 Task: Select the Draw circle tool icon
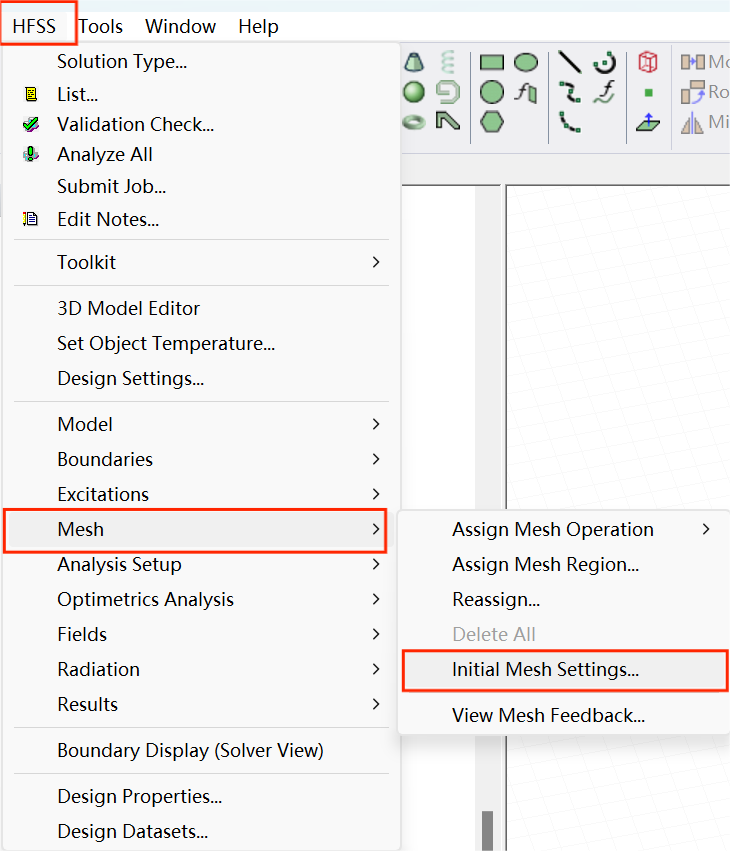pyautogui.click(x=492, y=92)
